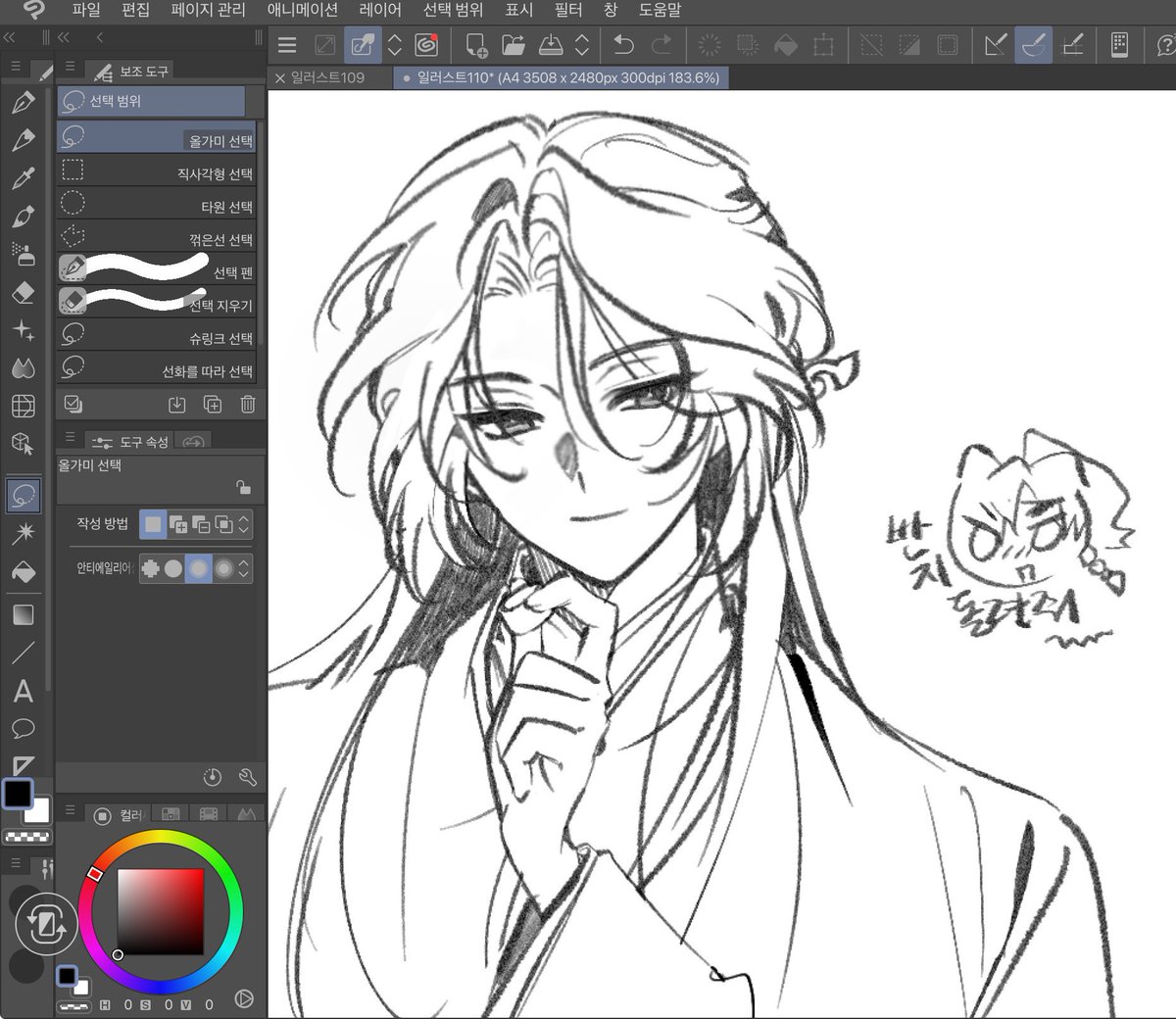Select the Pencil tool in the tool palette
This screenshot has width=1176, height=1019.
[x=24, y=140]
